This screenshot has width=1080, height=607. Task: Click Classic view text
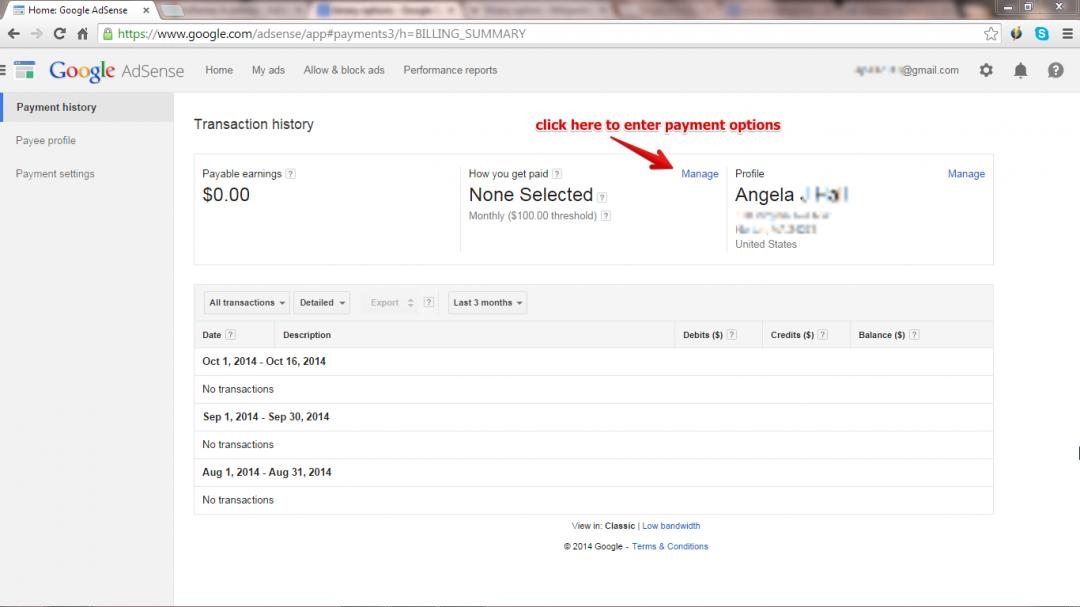click(619, 526)
